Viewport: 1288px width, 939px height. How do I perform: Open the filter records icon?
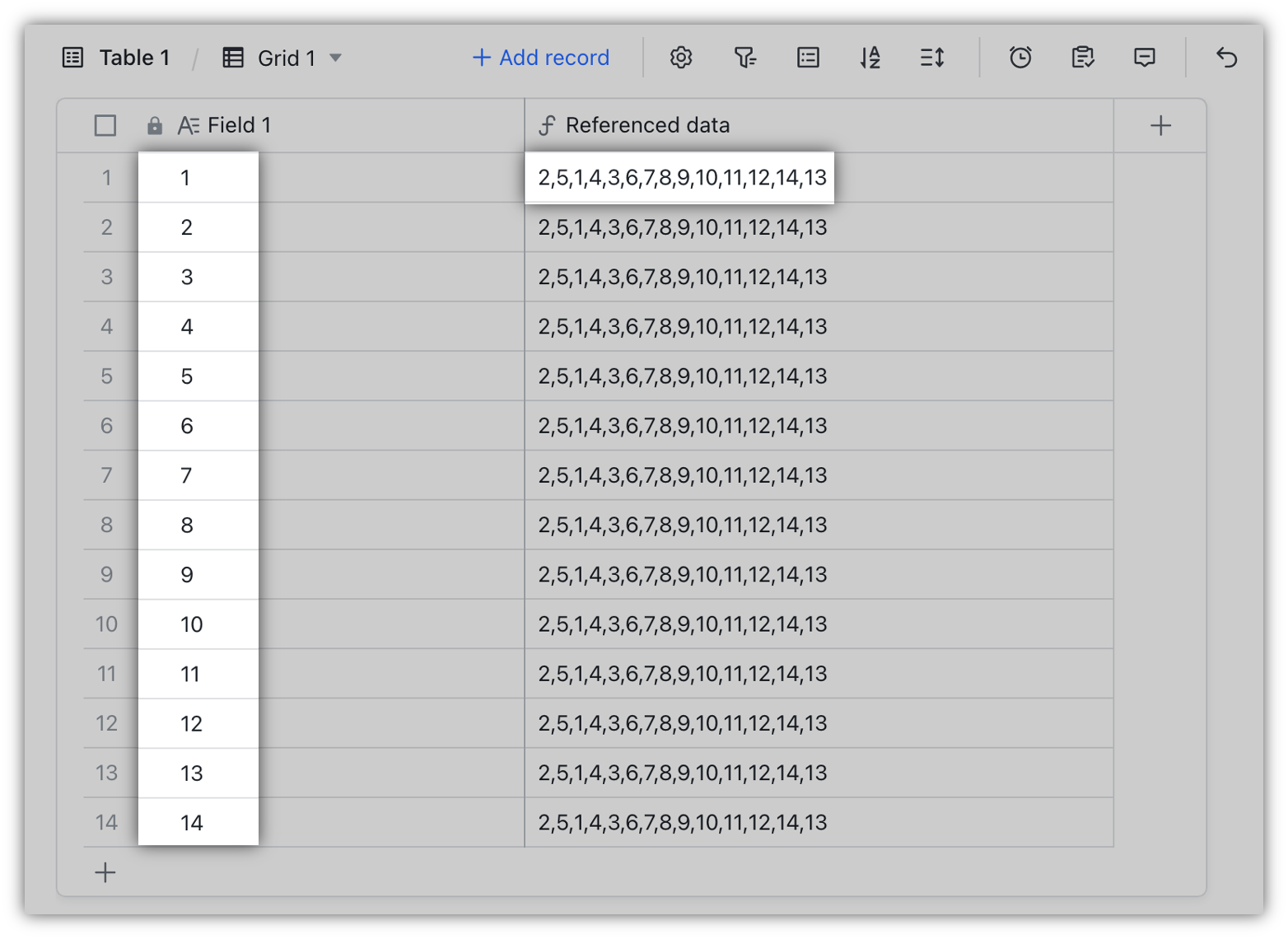(744, 58)
